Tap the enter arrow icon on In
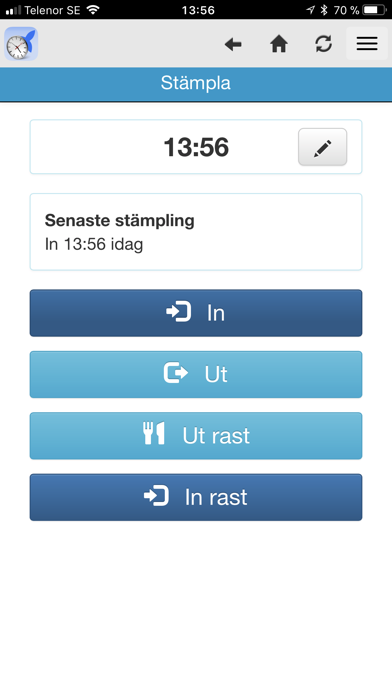This screenshot has height=696, width=392. (178, 312)
